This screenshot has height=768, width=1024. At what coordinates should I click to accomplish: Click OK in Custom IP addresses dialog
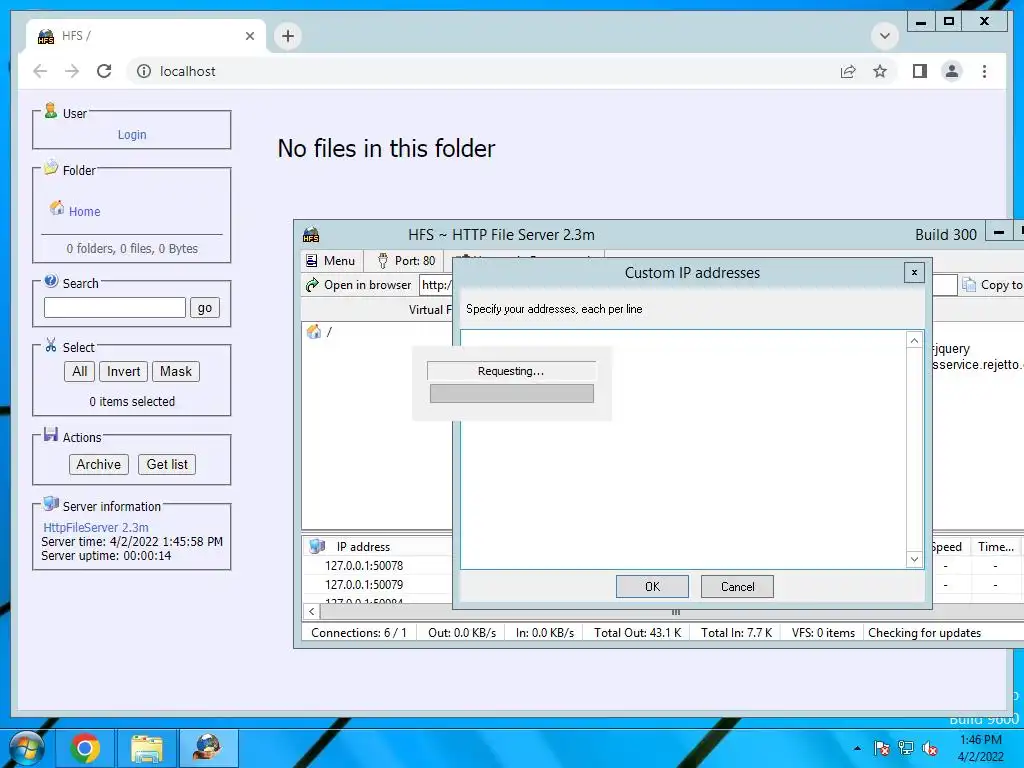(652, 586)
